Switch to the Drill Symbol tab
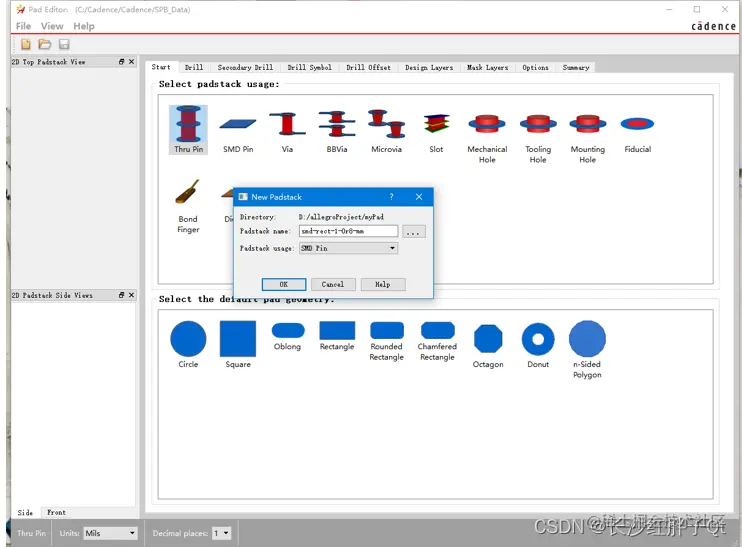Screen dimensions: 742x547 309,67
